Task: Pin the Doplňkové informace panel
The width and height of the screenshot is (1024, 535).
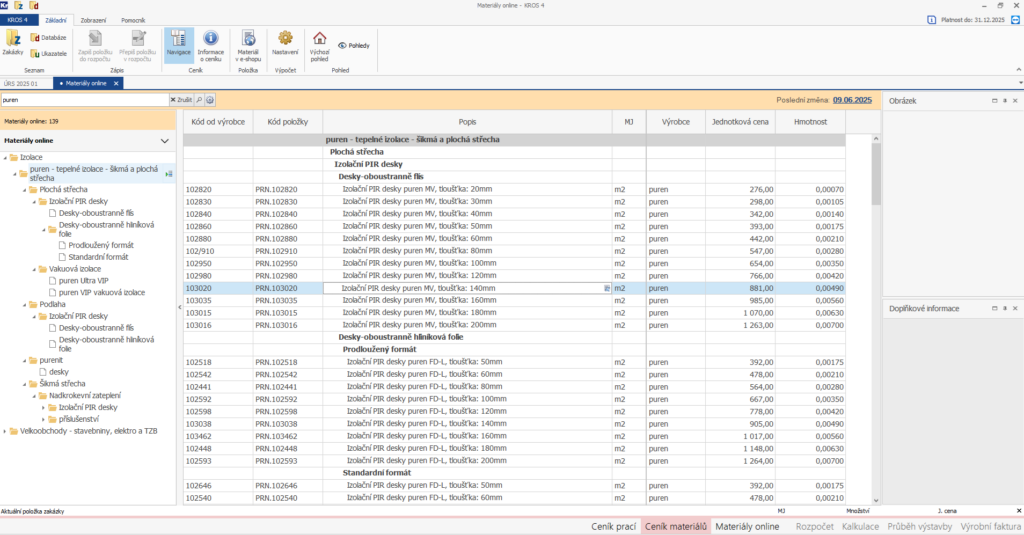Action: (x=1004, y=308)
